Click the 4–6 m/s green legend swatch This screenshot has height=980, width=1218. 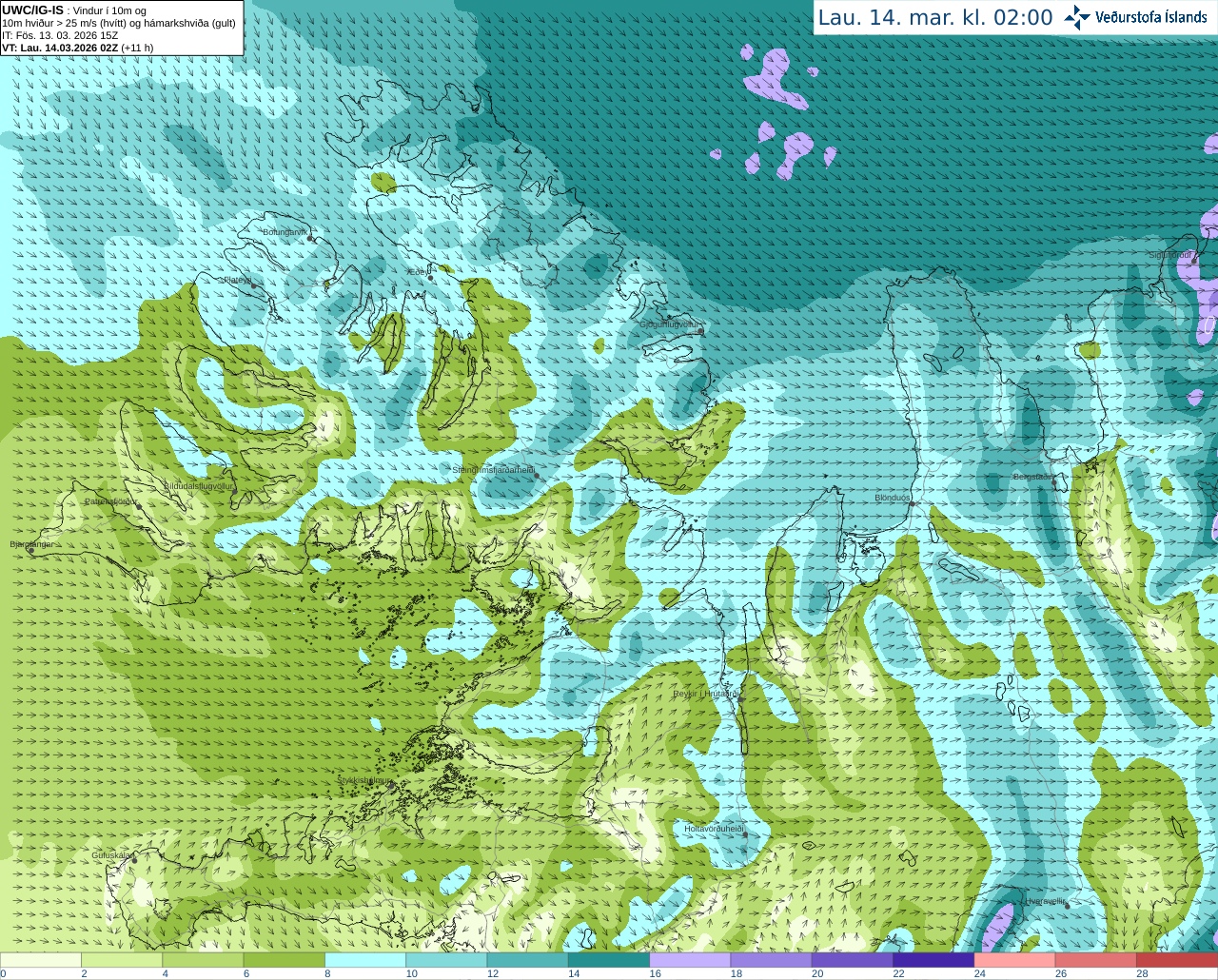point(203,960)
